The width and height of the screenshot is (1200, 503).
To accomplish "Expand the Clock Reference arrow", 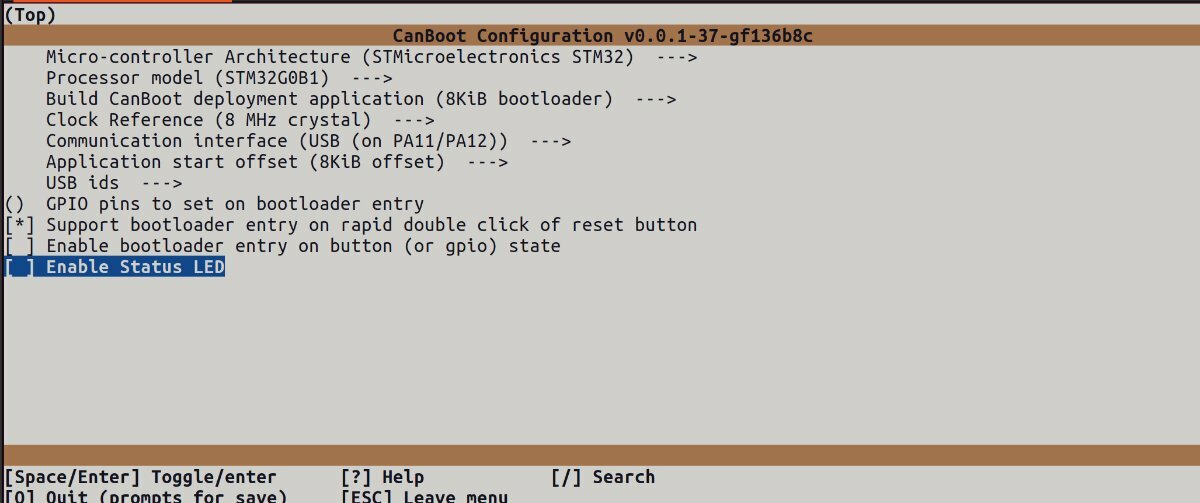I will pos(414,120).
